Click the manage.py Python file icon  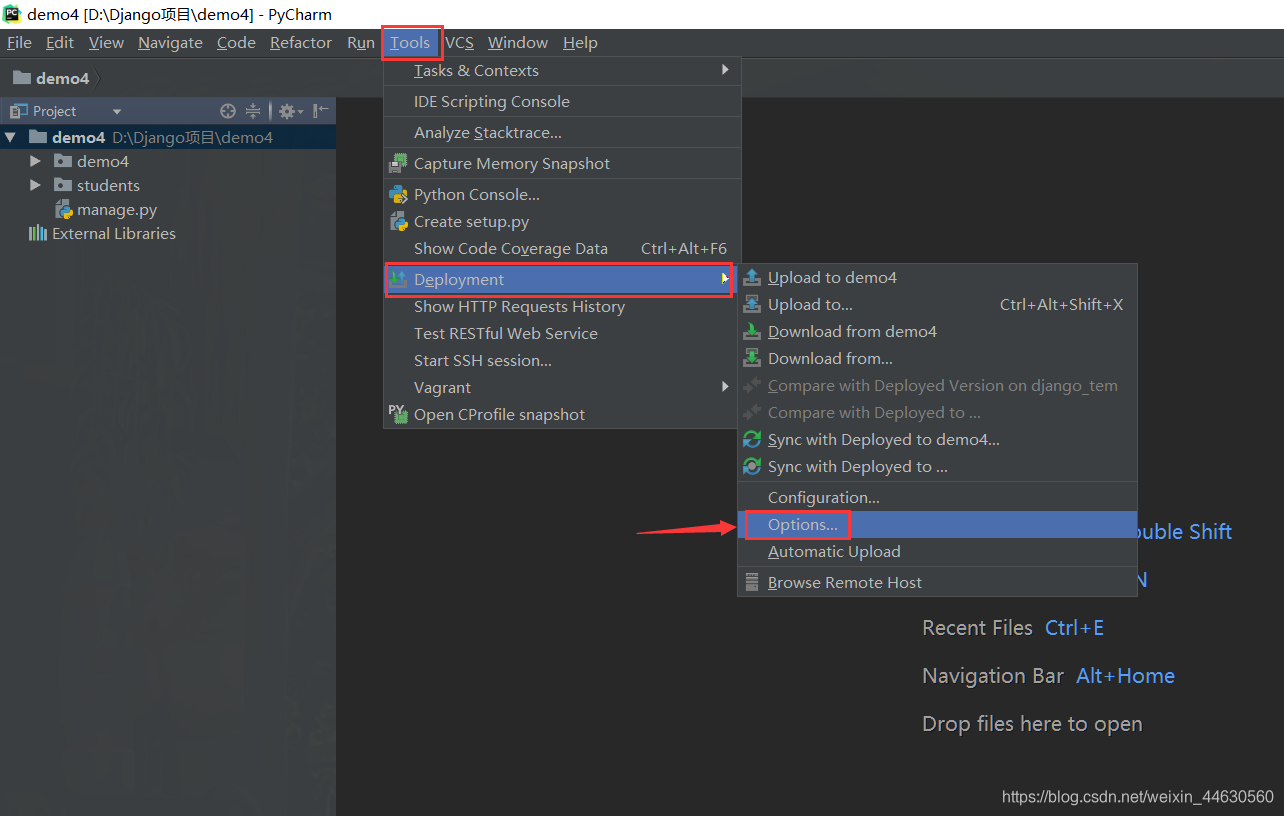[x=63, y=209]
